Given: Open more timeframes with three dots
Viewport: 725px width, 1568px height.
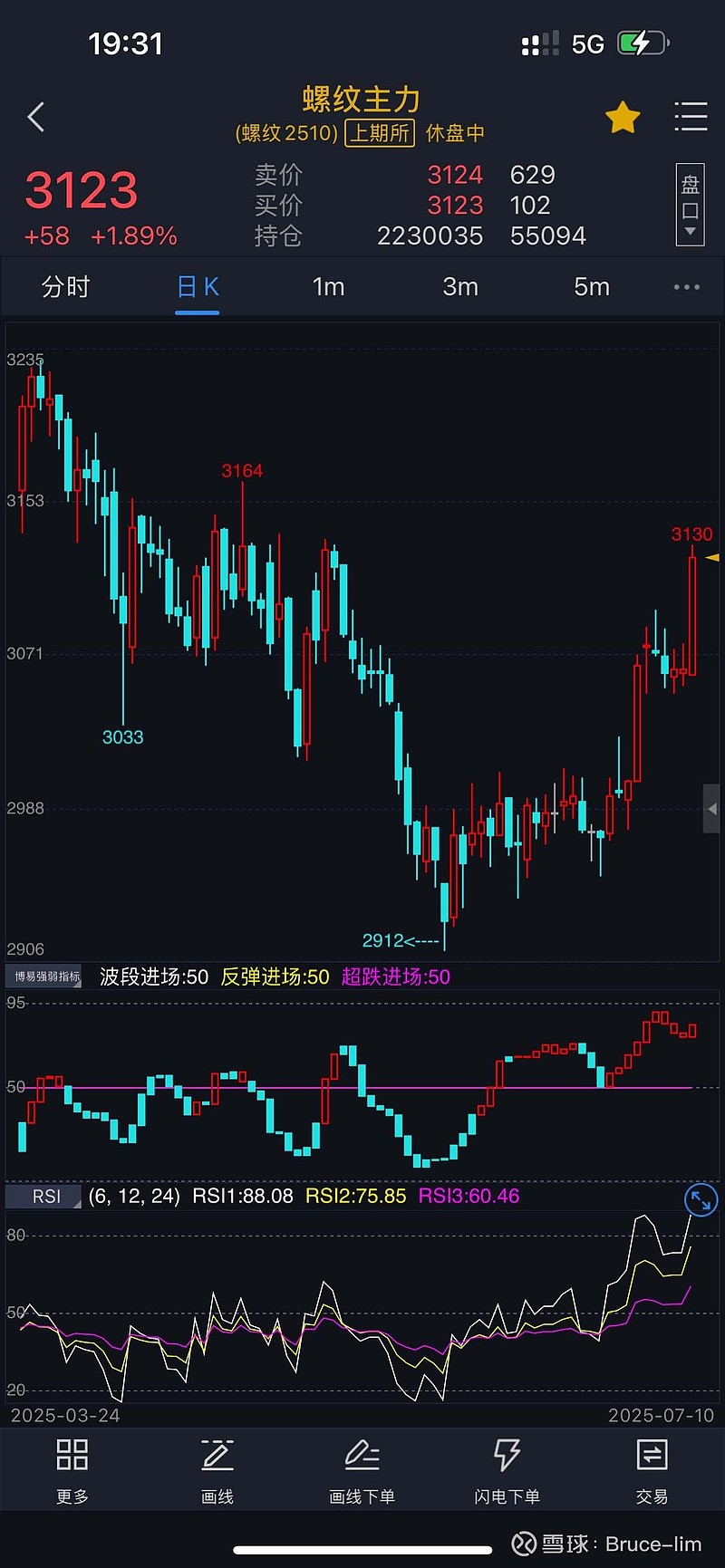Looking at the screenshot, I should [x=687, y=287].
